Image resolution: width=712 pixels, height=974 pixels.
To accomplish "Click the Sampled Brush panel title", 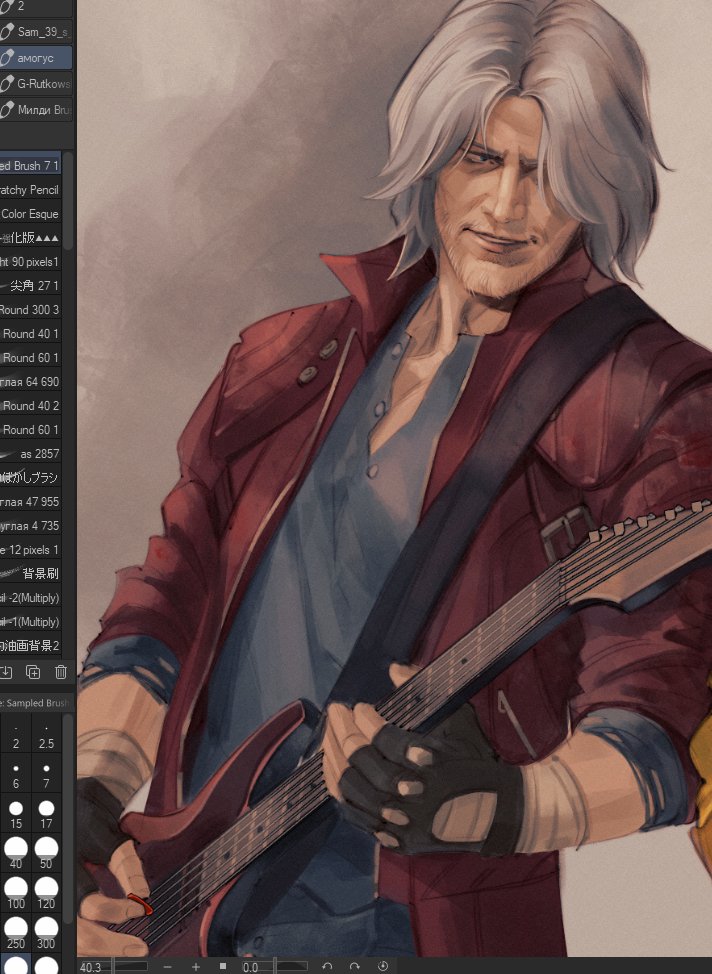I will 35,703.
